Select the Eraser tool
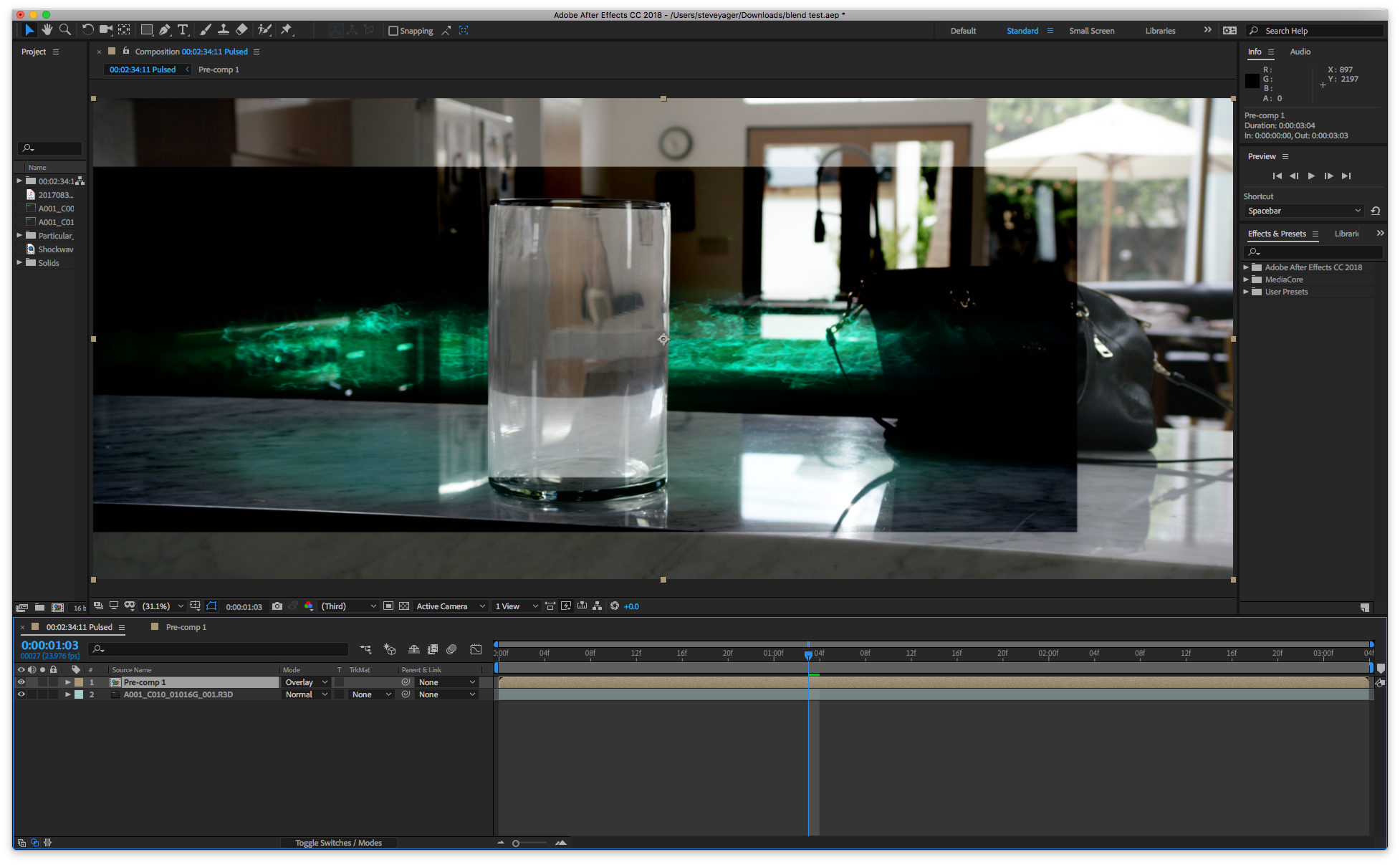The width and height of the screenshot is (1400, 865). [x=241, y=29]
